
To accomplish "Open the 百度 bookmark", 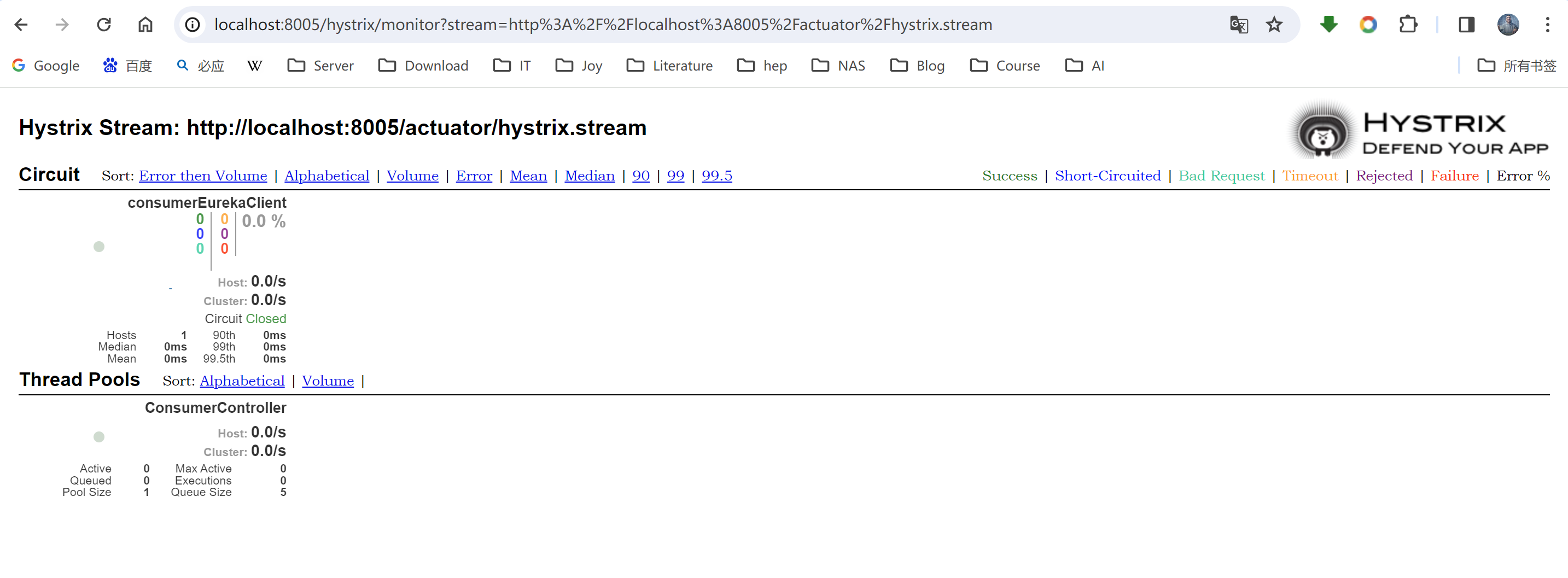I will pos(127,66).
